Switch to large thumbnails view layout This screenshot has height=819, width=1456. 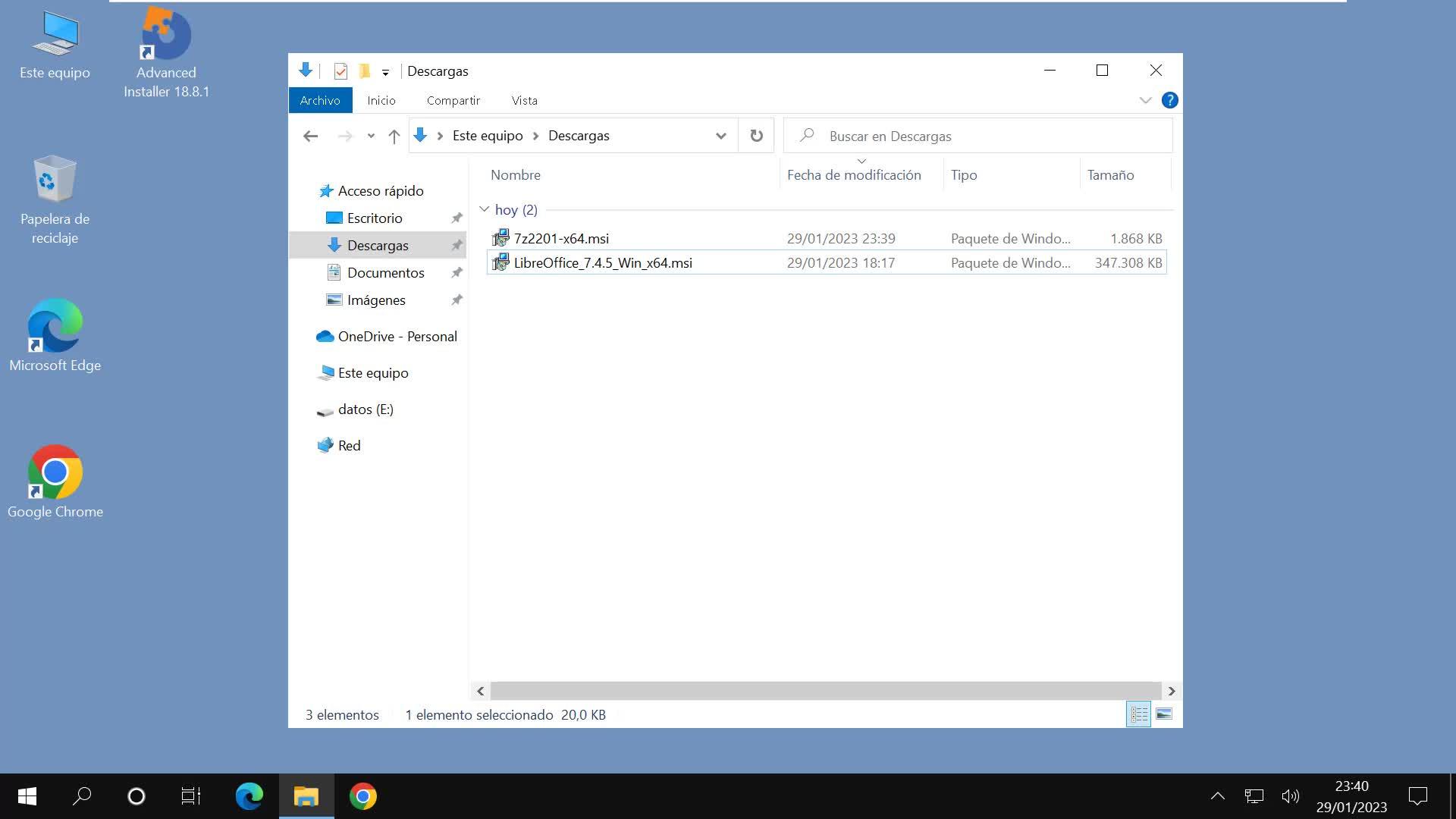click(x=1164, y=714)
